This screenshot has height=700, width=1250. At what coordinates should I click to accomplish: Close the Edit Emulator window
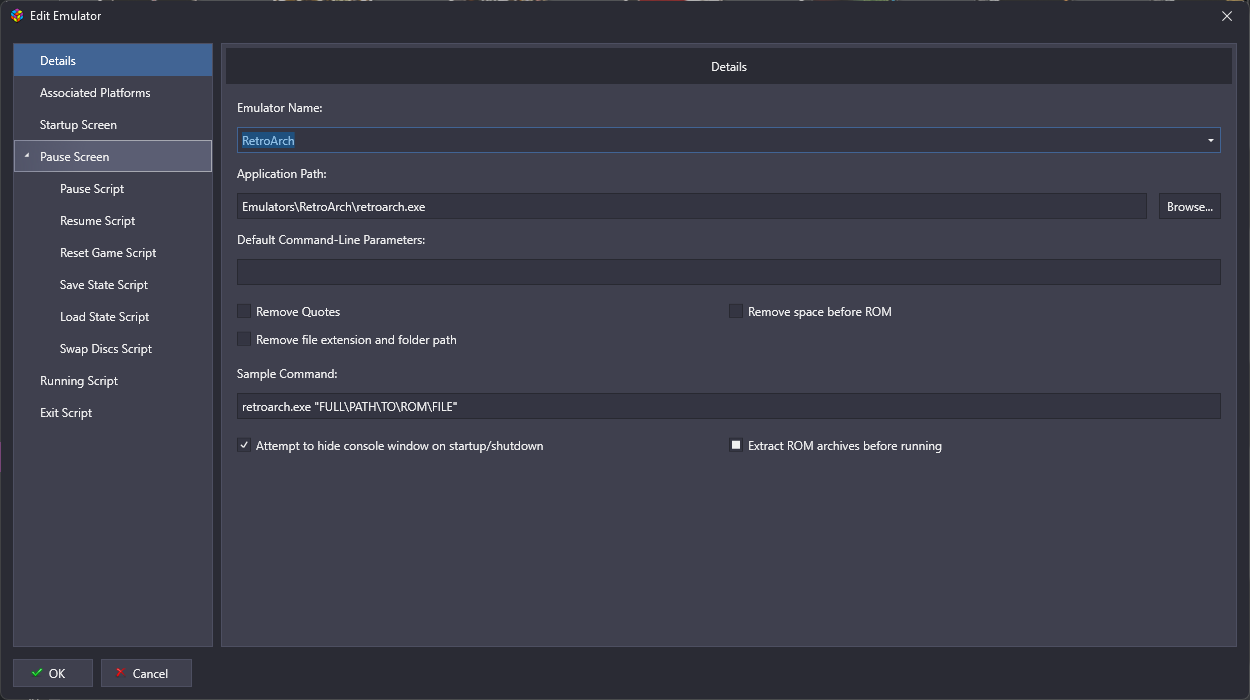point(1227,16)
